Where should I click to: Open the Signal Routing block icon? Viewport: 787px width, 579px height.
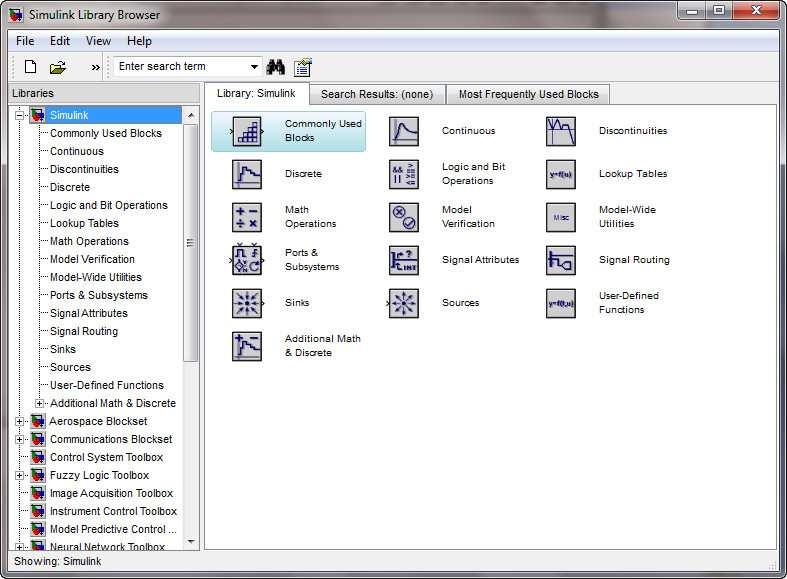561,260
